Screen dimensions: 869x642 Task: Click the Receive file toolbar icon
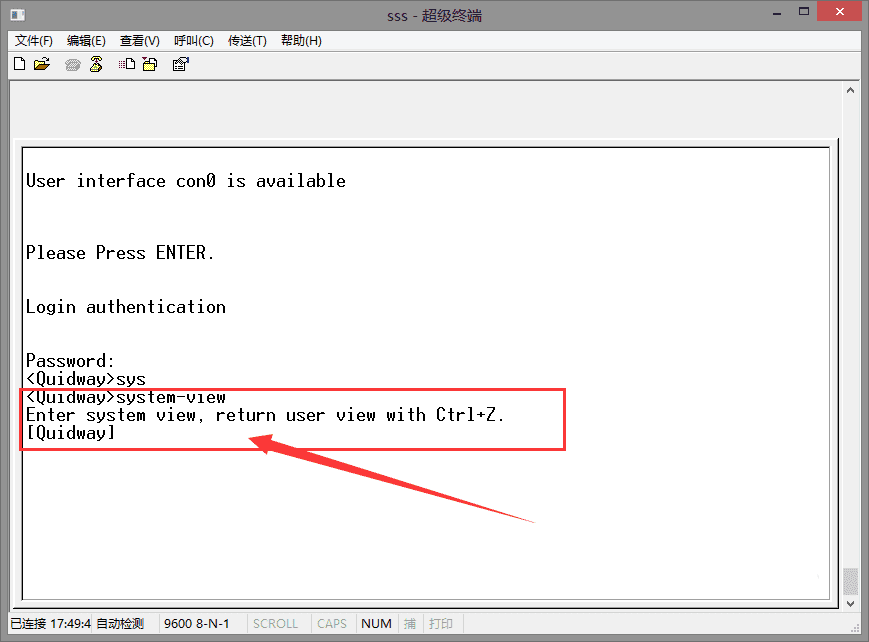[x=150, y=64]
